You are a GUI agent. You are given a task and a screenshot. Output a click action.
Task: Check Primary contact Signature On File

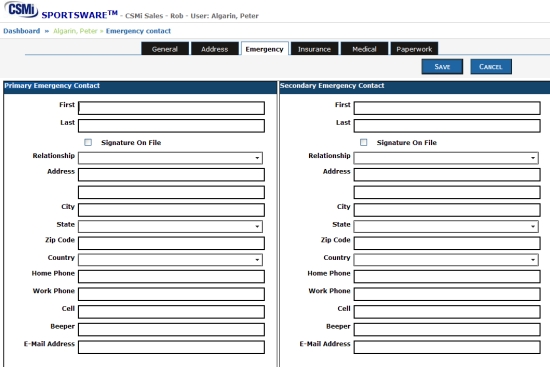click(88, 142)
